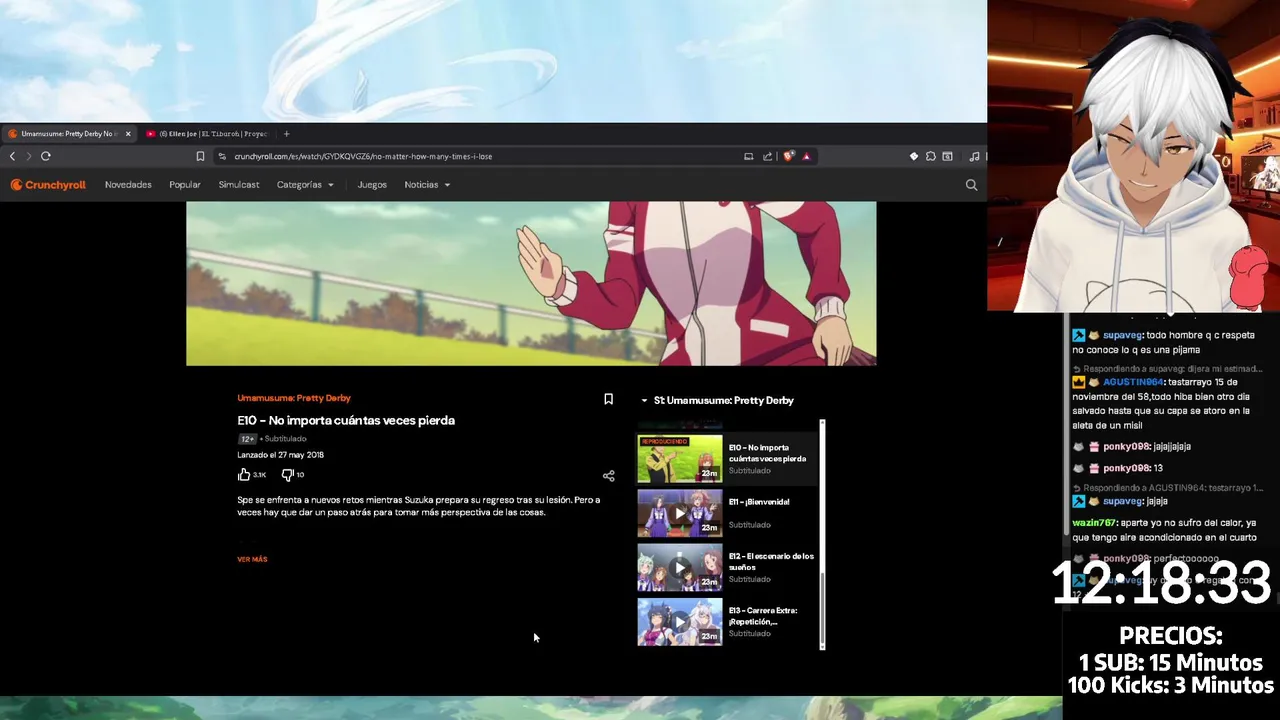The image size is (1280, 720).
Task: Click the picture-in-picture icon in the address bar
Action: (748, 156)
